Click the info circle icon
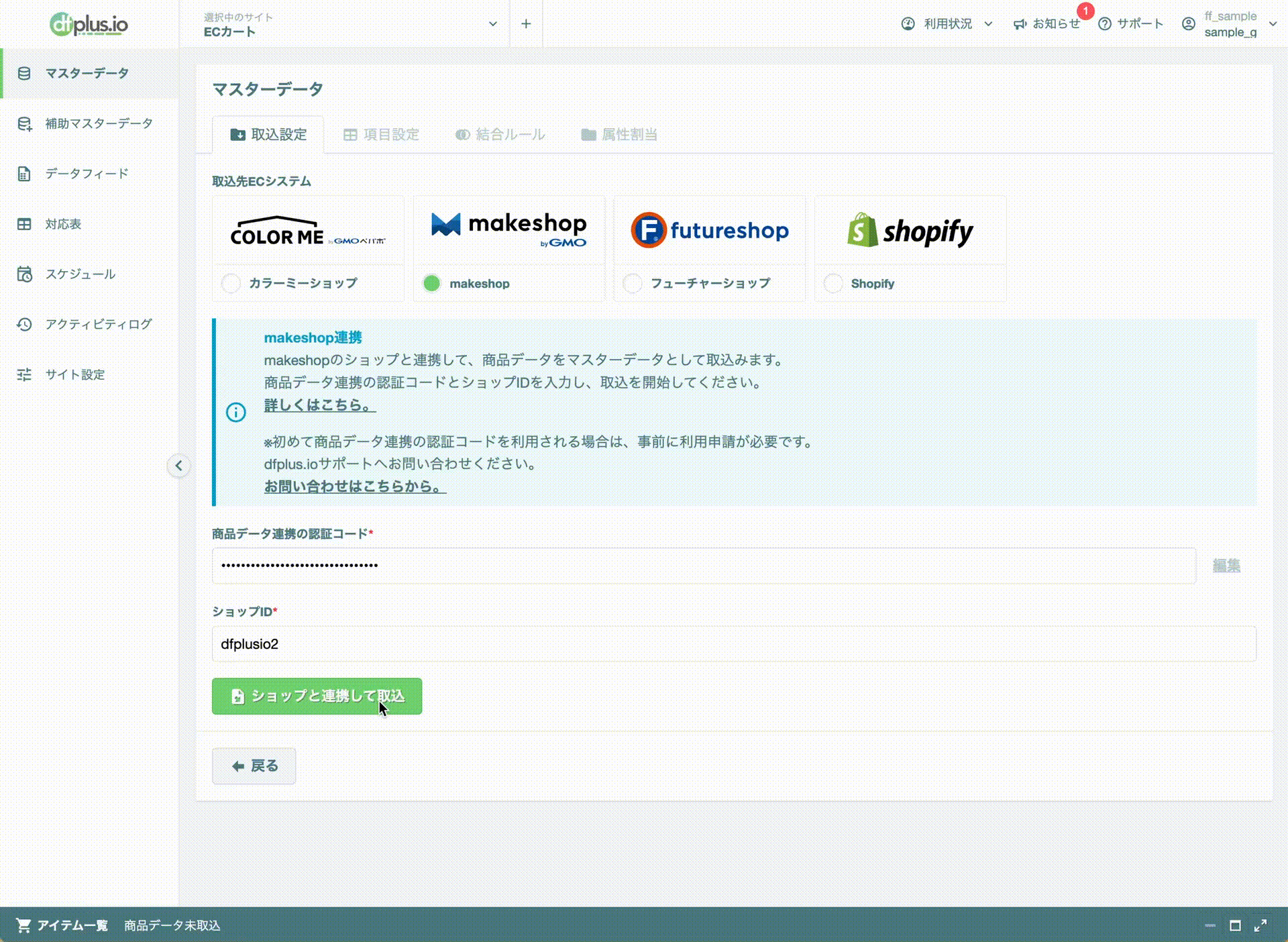The width and height of the screenshot is (1288, 942). pos(236,412)
